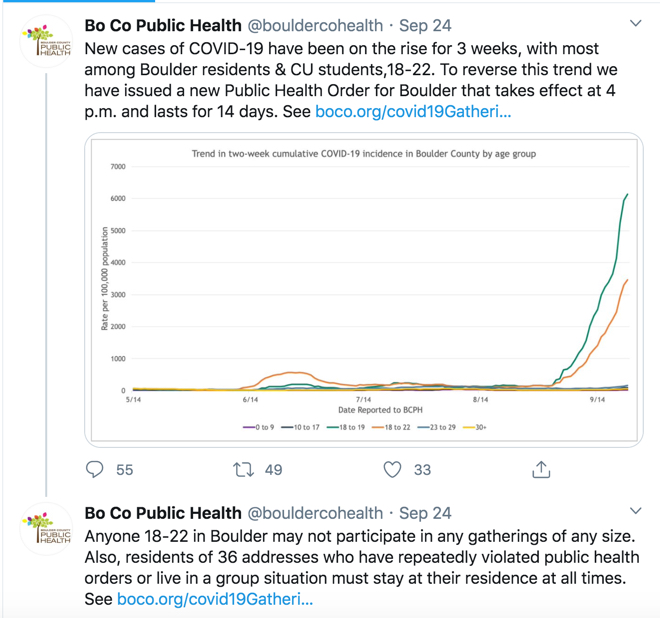Like the first tweet with heart icon
660x618 pixels.
point(392,469)
